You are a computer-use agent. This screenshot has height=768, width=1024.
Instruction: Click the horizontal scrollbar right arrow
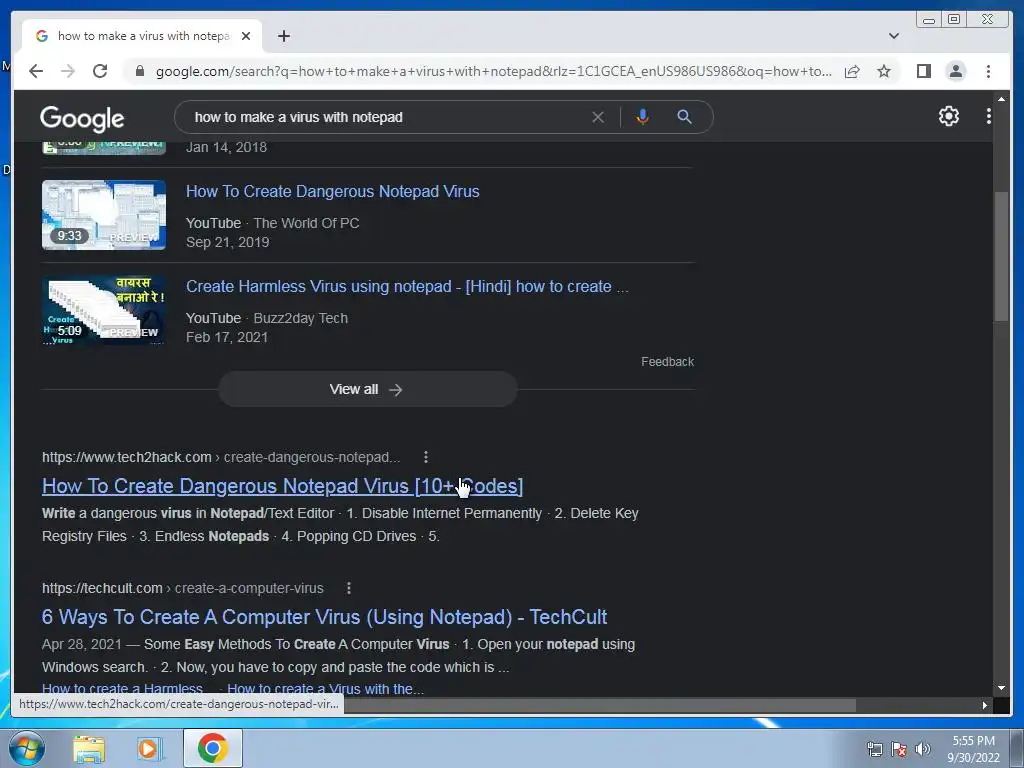pos(985,705)
